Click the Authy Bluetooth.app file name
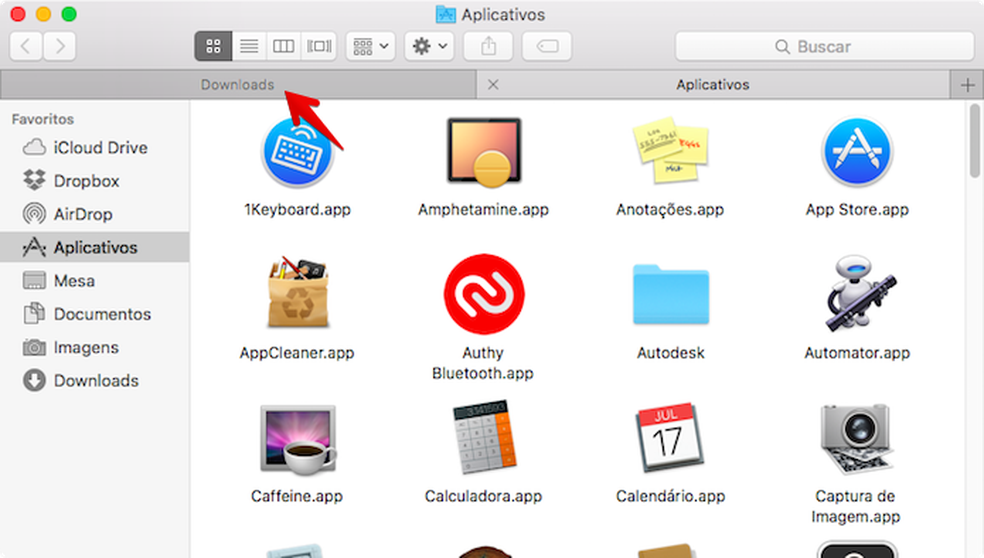984x558 pixels. click(483, 363)
